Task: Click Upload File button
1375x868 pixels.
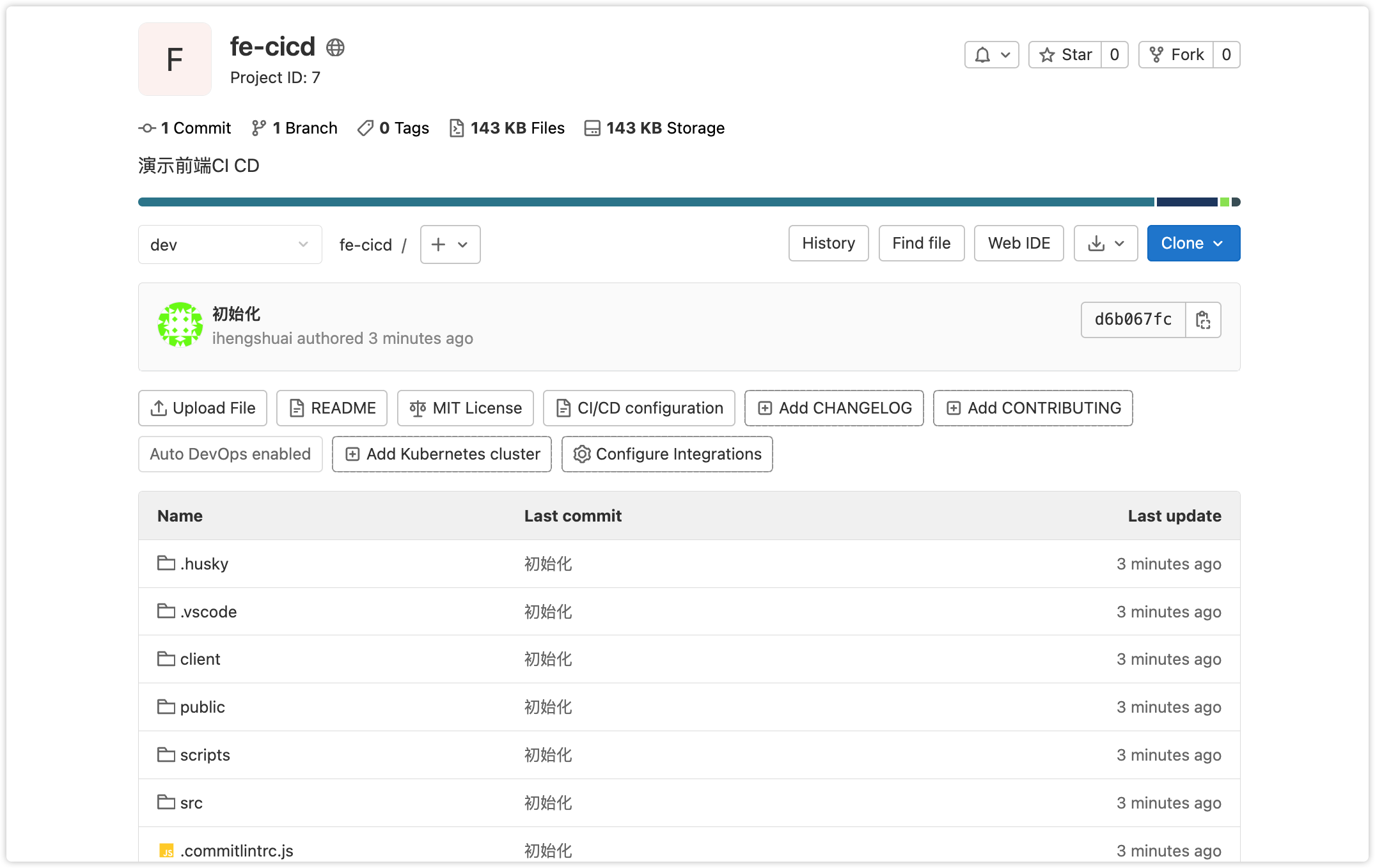Action: click(203, 408)
